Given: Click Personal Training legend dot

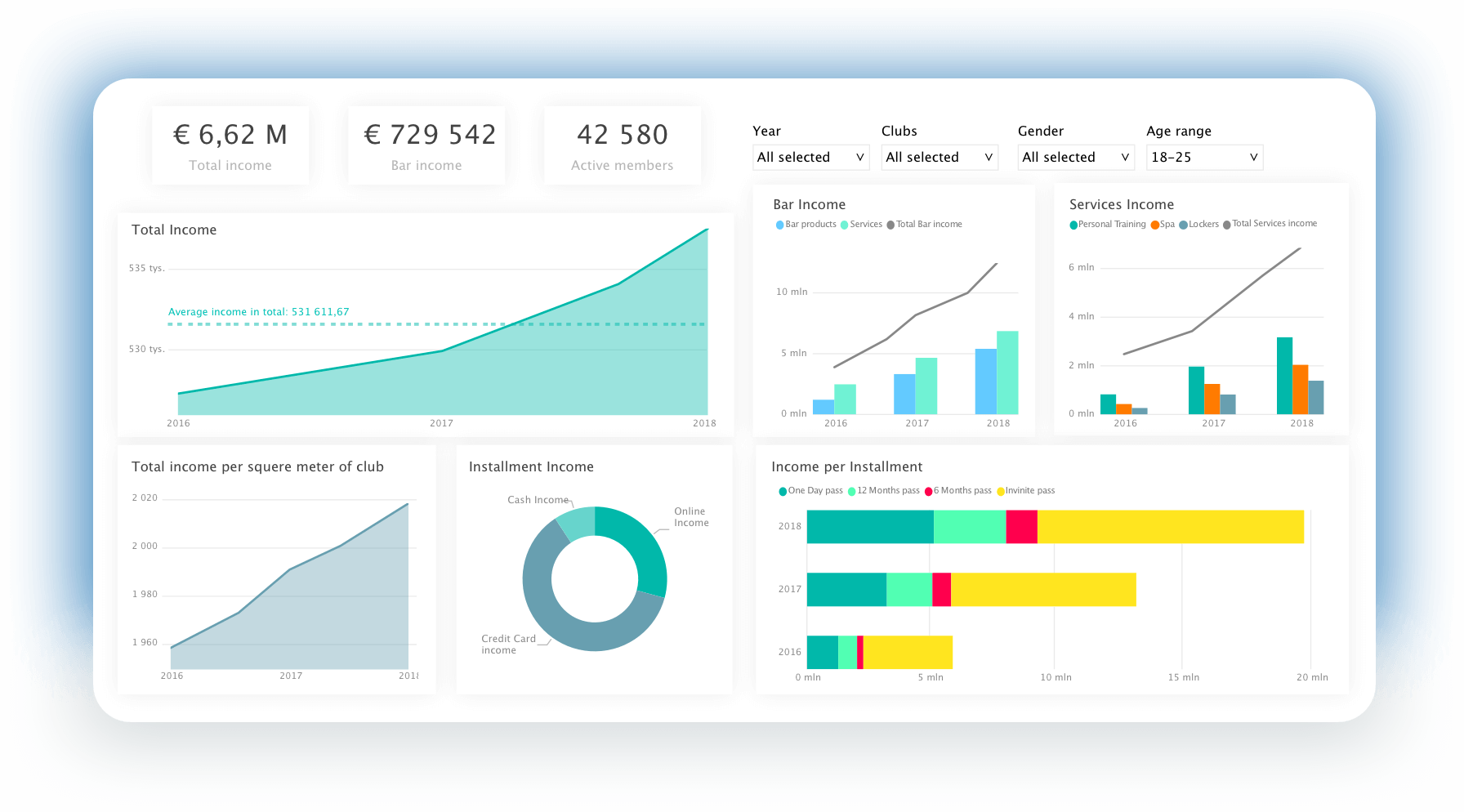Looking at the screenshot, I should 1073,225.
